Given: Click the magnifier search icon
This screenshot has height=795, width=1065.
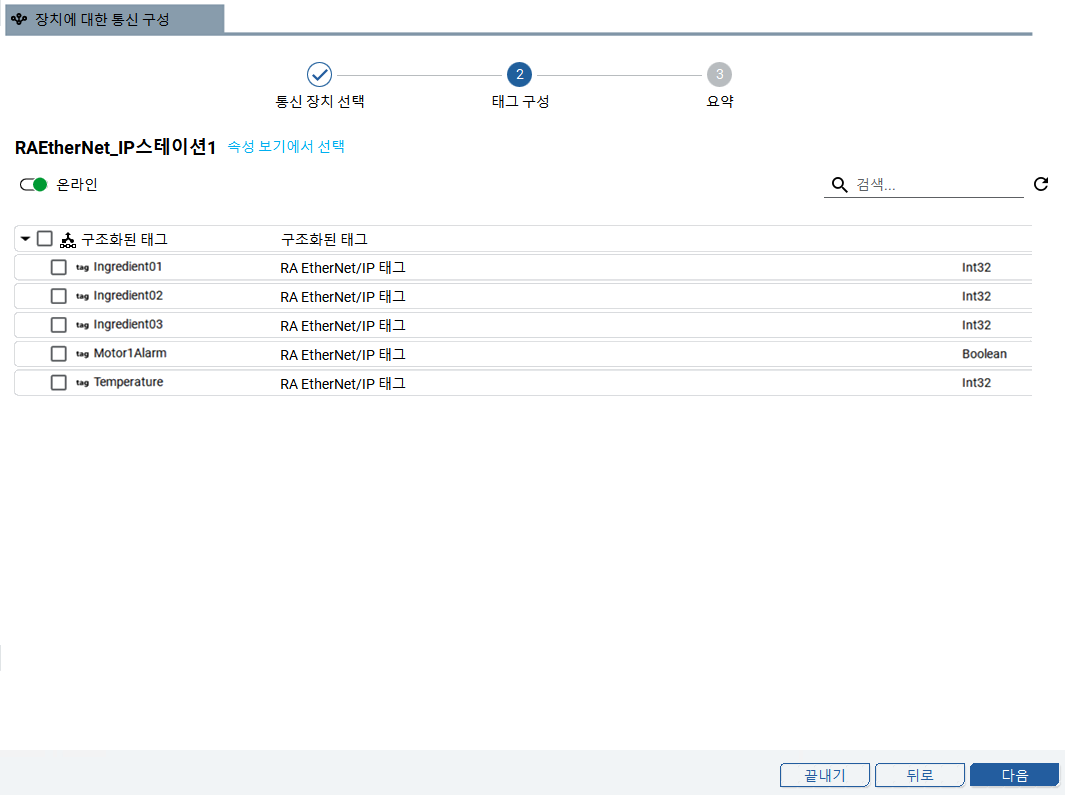Looking at the screenshot, I should click(840, 185).
